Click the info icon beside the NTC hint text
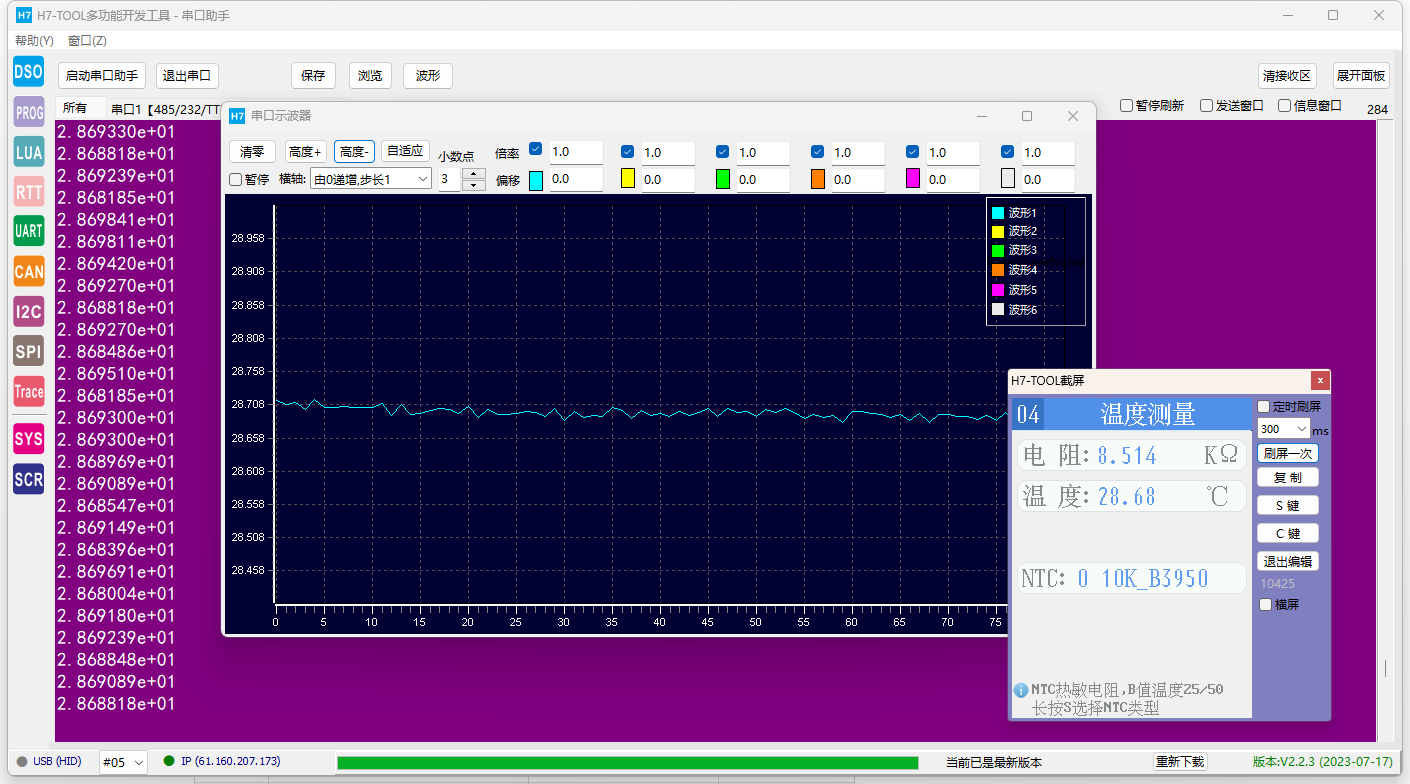 click(1021, 690)
